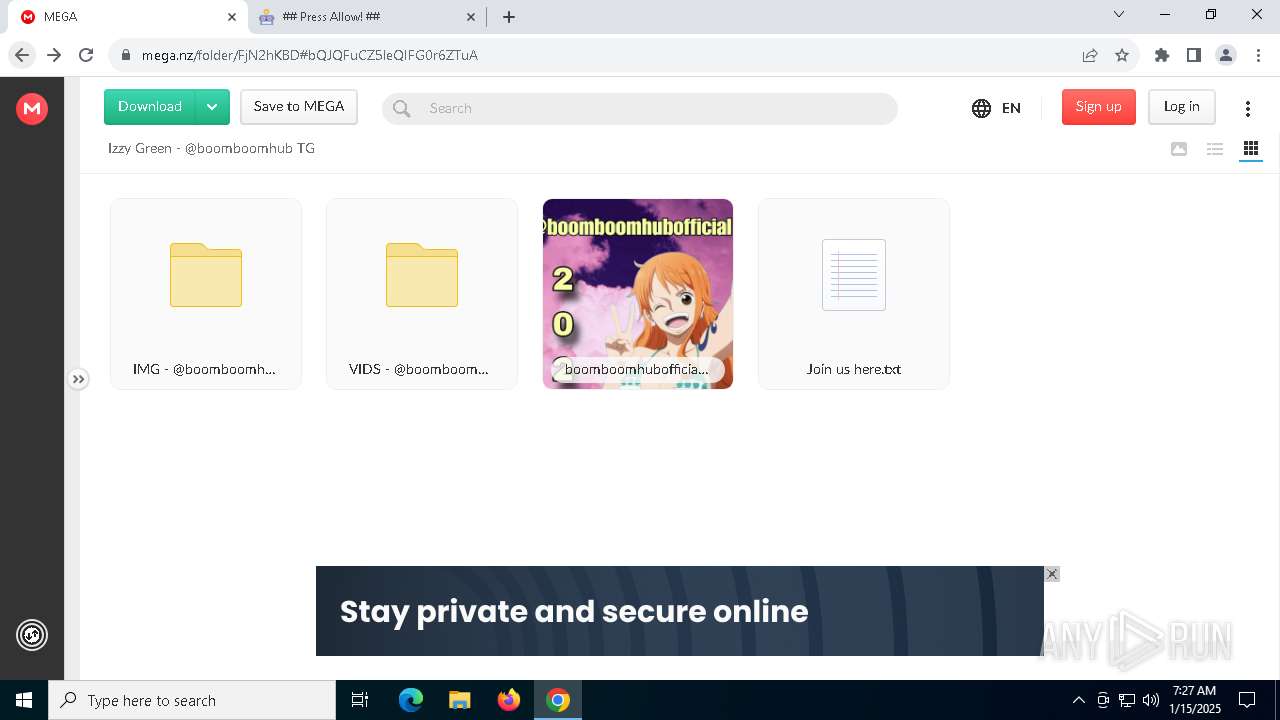
Task: Open the taskbar clock and date
Action: click(x=1195, y=700)
